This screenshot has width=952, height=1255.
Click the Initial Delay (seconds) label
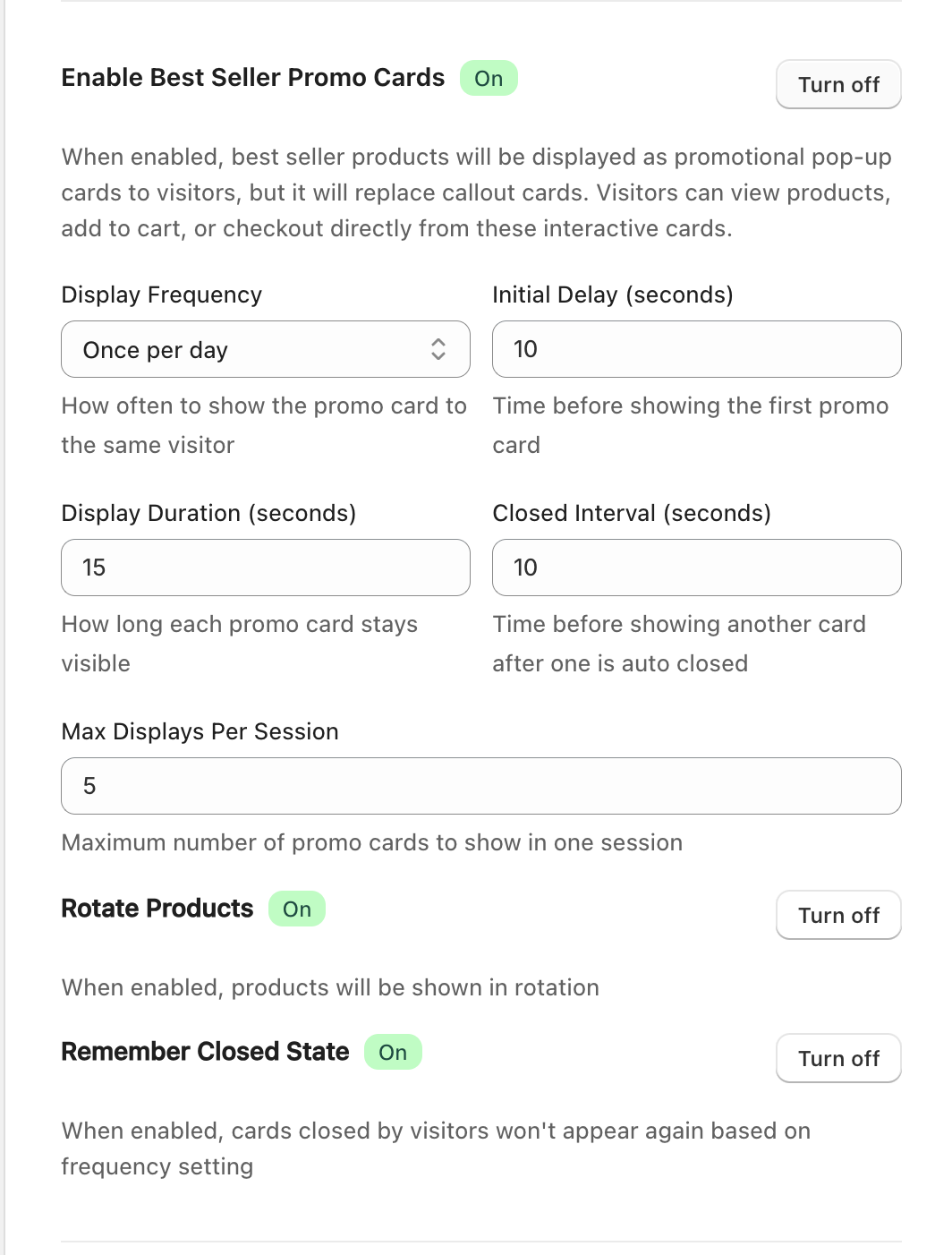(x=613, y=295)
